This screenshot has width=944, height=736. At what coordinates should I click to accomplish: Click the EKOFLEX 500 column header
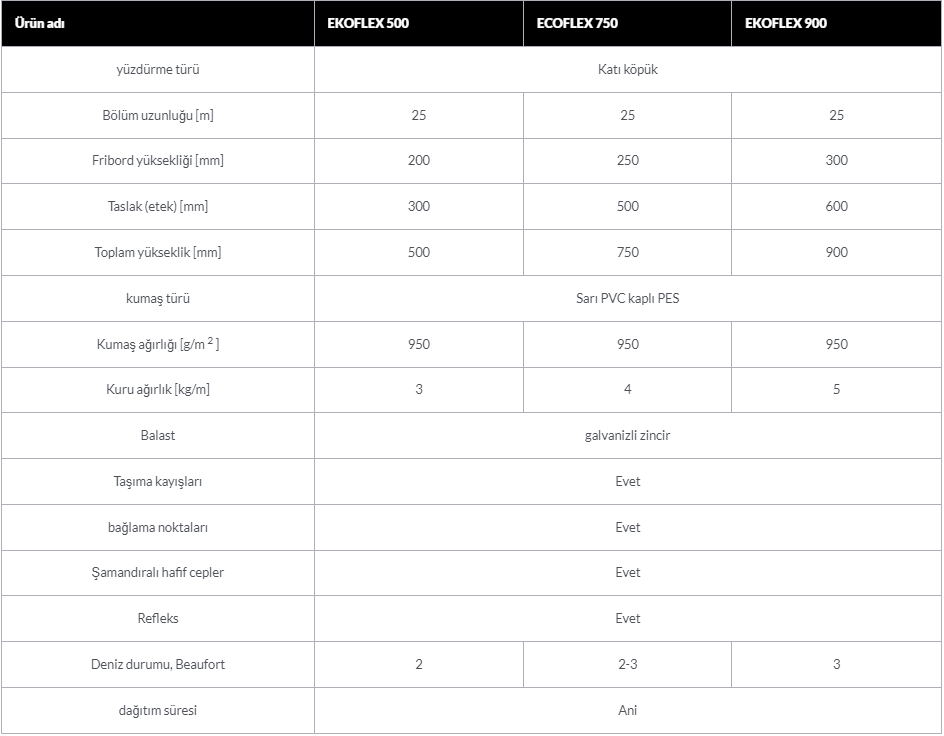[x=418, y=23]
